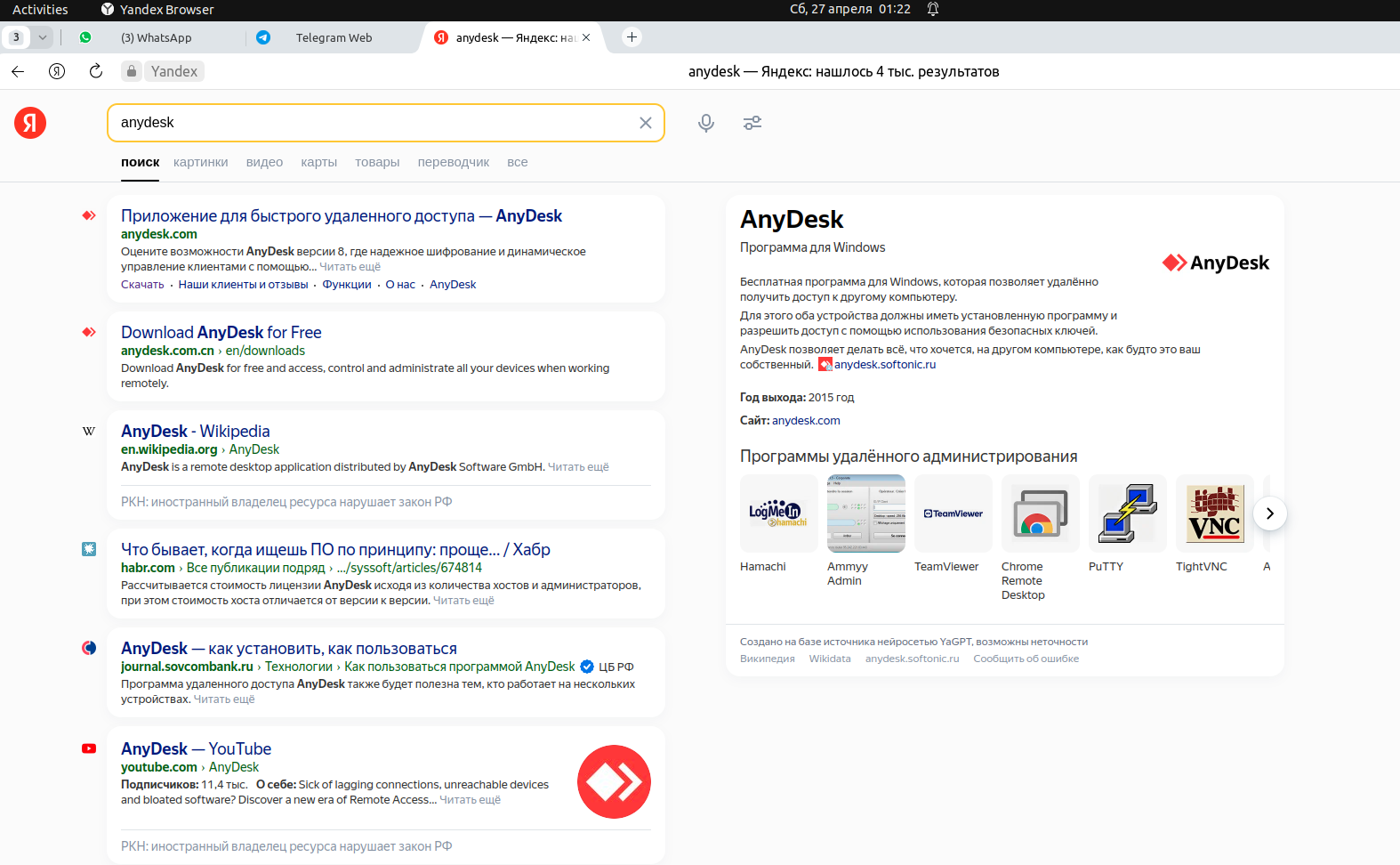Click Сообщить об ошибке link
The width and height of the screenshot is (1400, 865).
(1026, 659)
